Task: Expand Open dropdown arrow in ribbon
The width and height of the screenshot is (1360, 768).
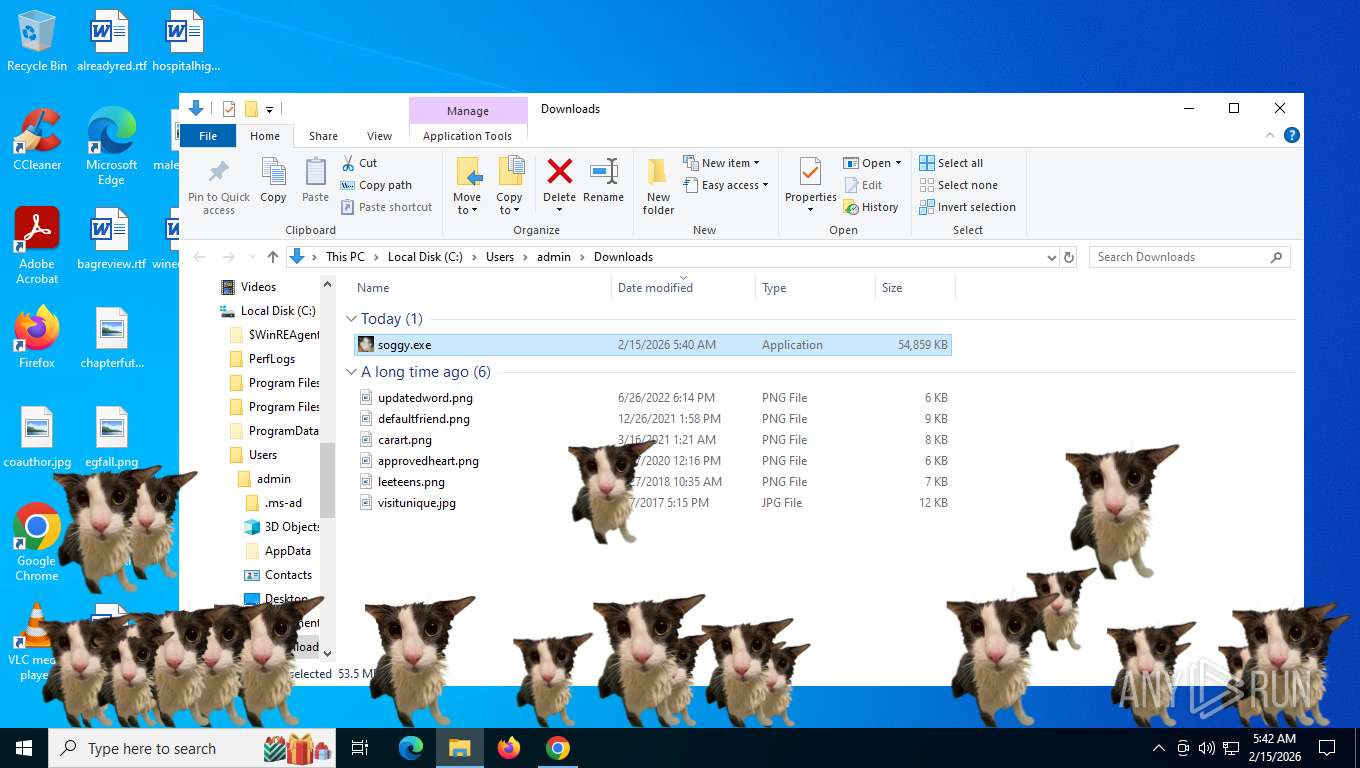Action: [898, 163]
